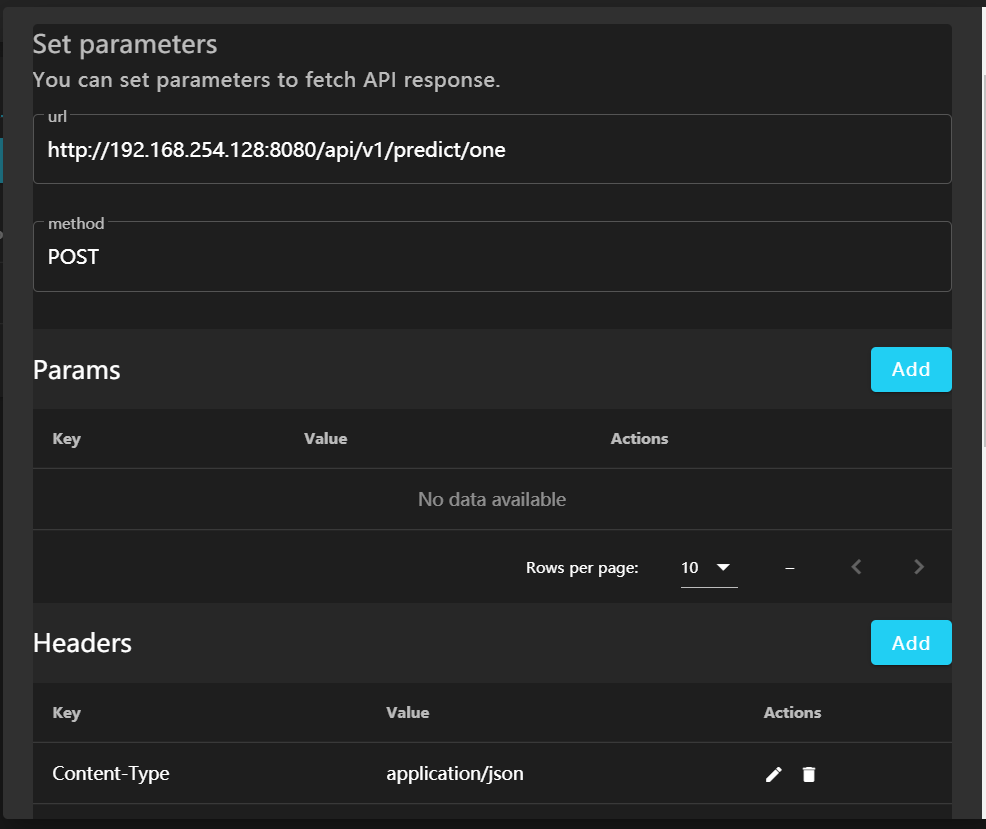The image size is (986, 829).
Task: Click the left chevron near Rows per page
Action: coord(856,567)
